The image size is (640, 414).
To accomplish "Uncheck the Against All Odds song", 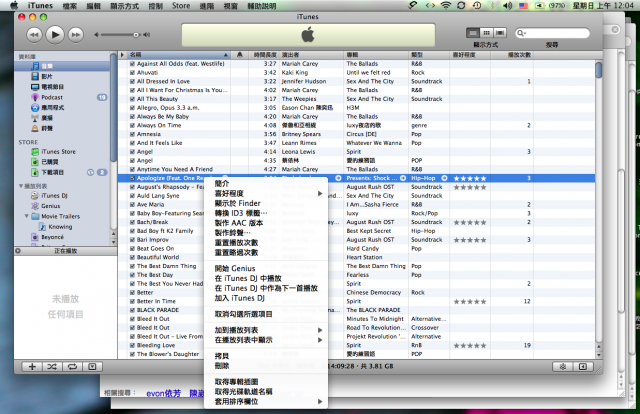I will click(x=132, y=64).
